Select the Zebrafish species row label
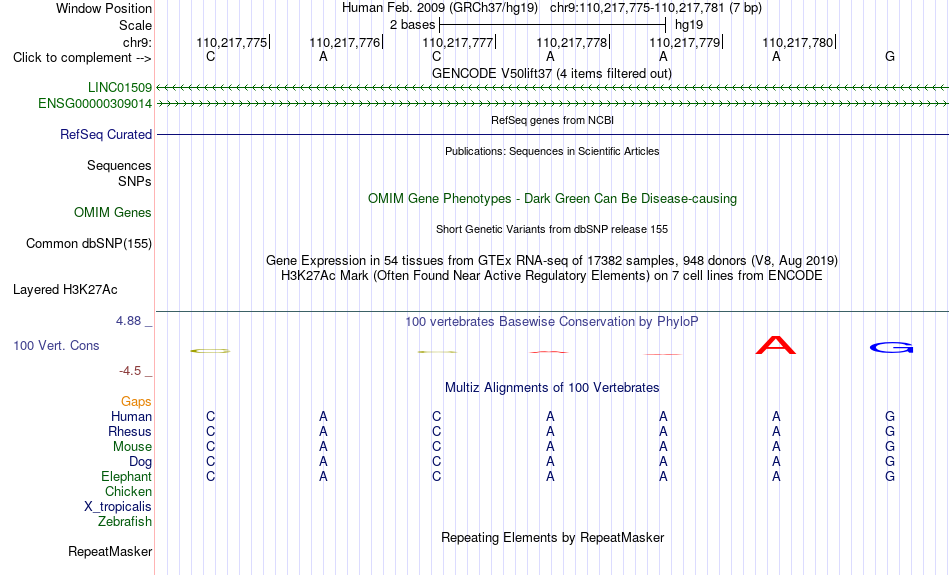The height and width of the screenshot is (575, 950). [x=125, y=521]
